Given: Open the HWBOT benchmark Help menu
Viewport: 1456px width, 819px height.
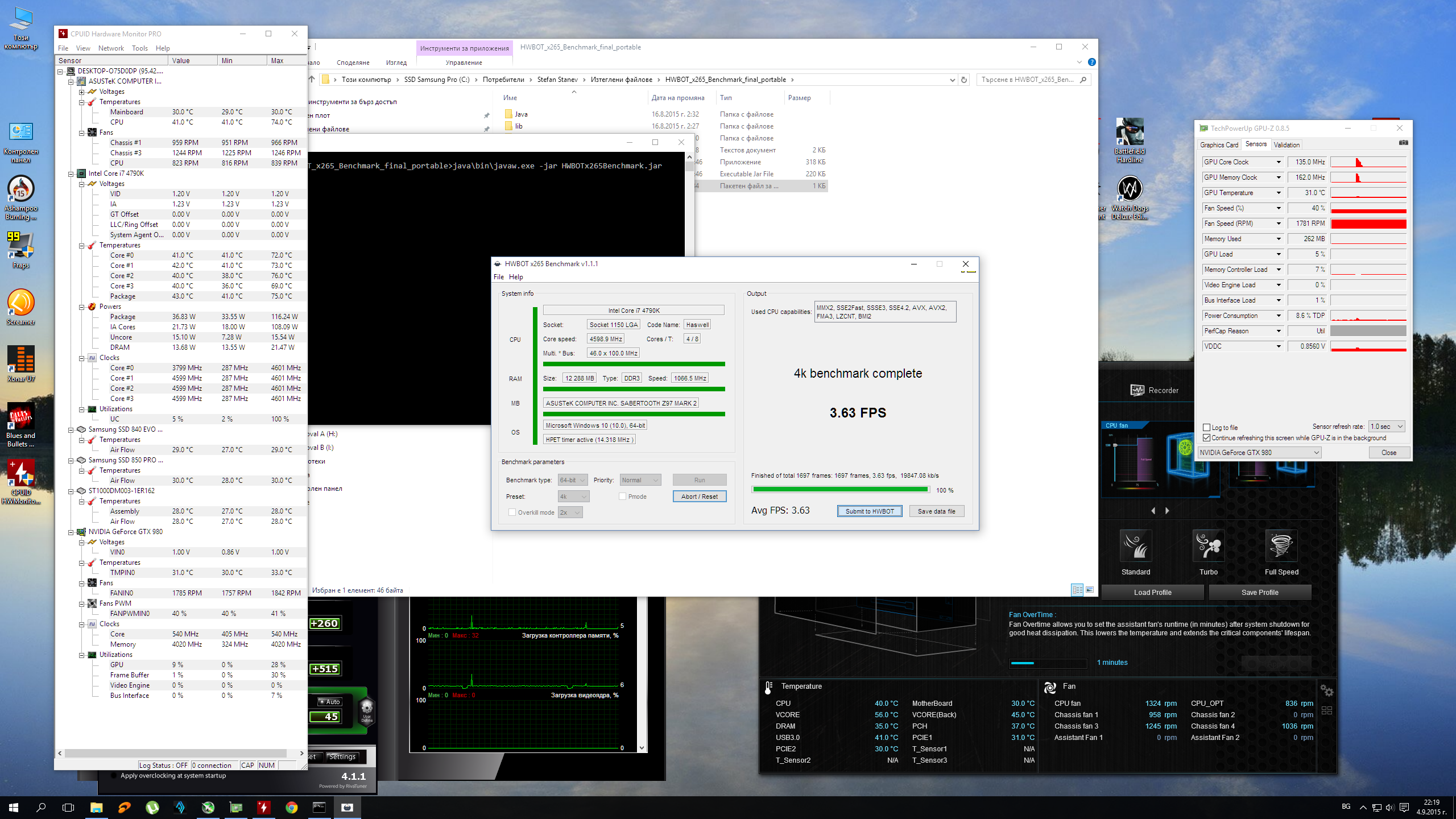Looking at the screenshot, I should tap(516, 276).
